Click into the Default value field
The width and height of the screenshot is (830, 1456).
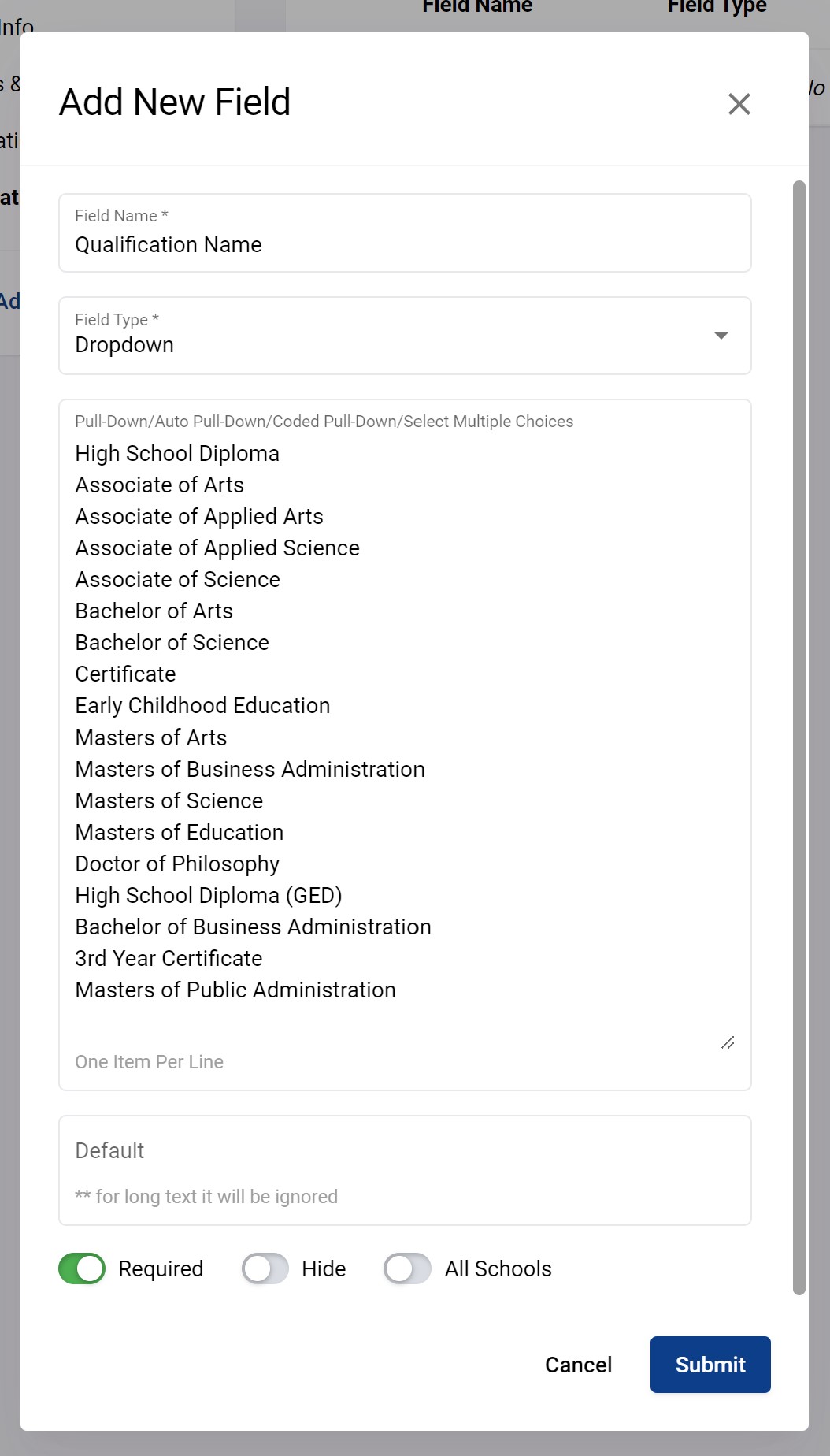[x=405, y=1152]
